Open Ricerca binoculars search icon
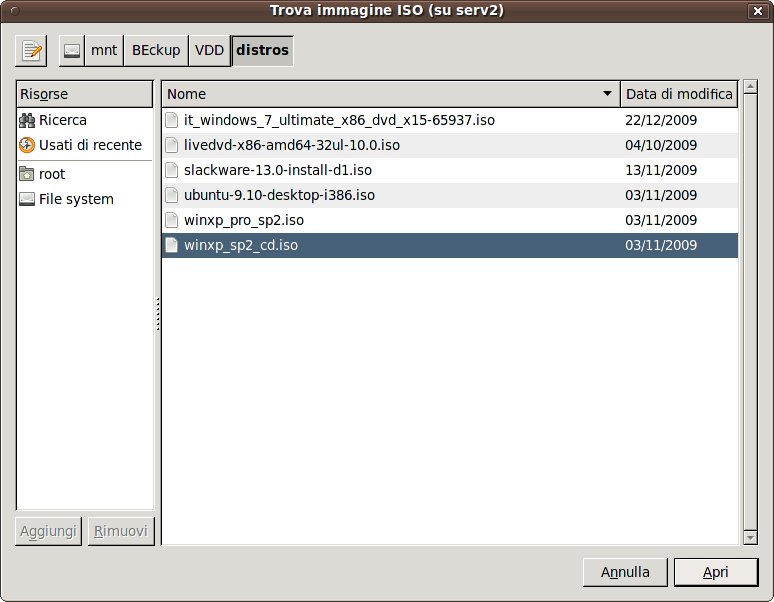Viewport: 774px width, 602px height. [x=27, y=120]
